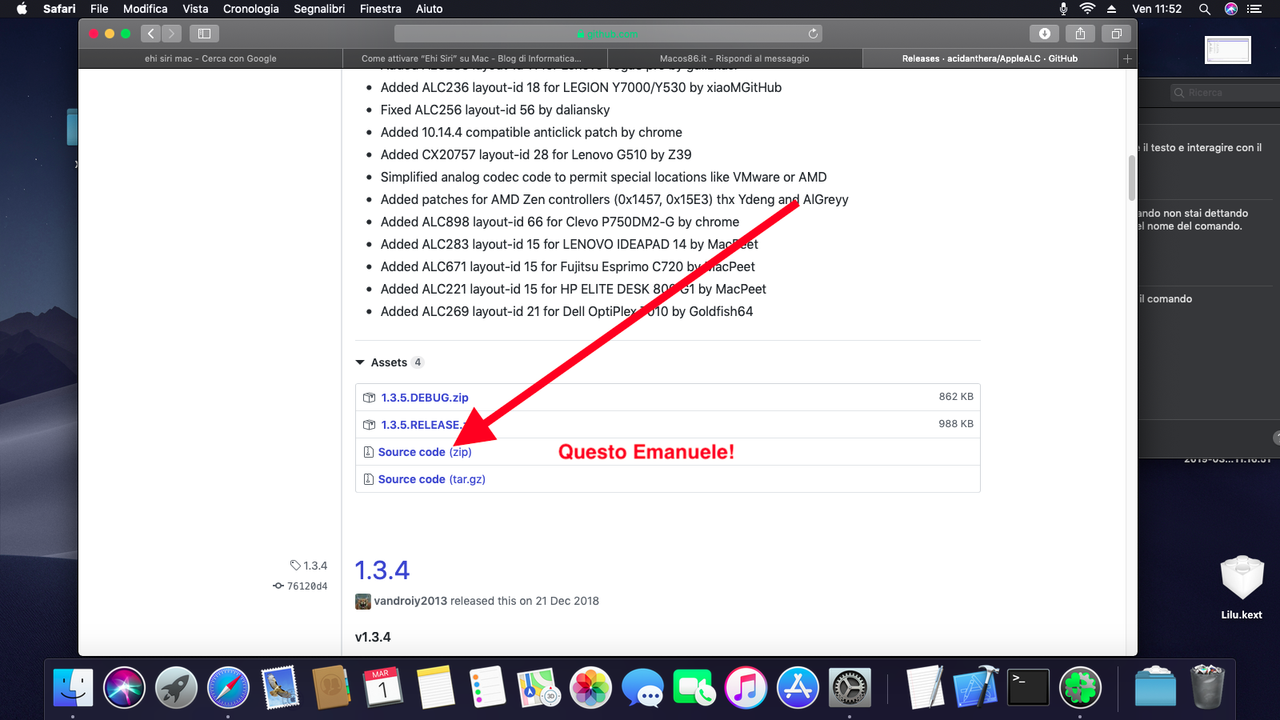This screenshot has height=720, width=1280.
Task: Reload the page from the address bar
Action: point(813,33)
